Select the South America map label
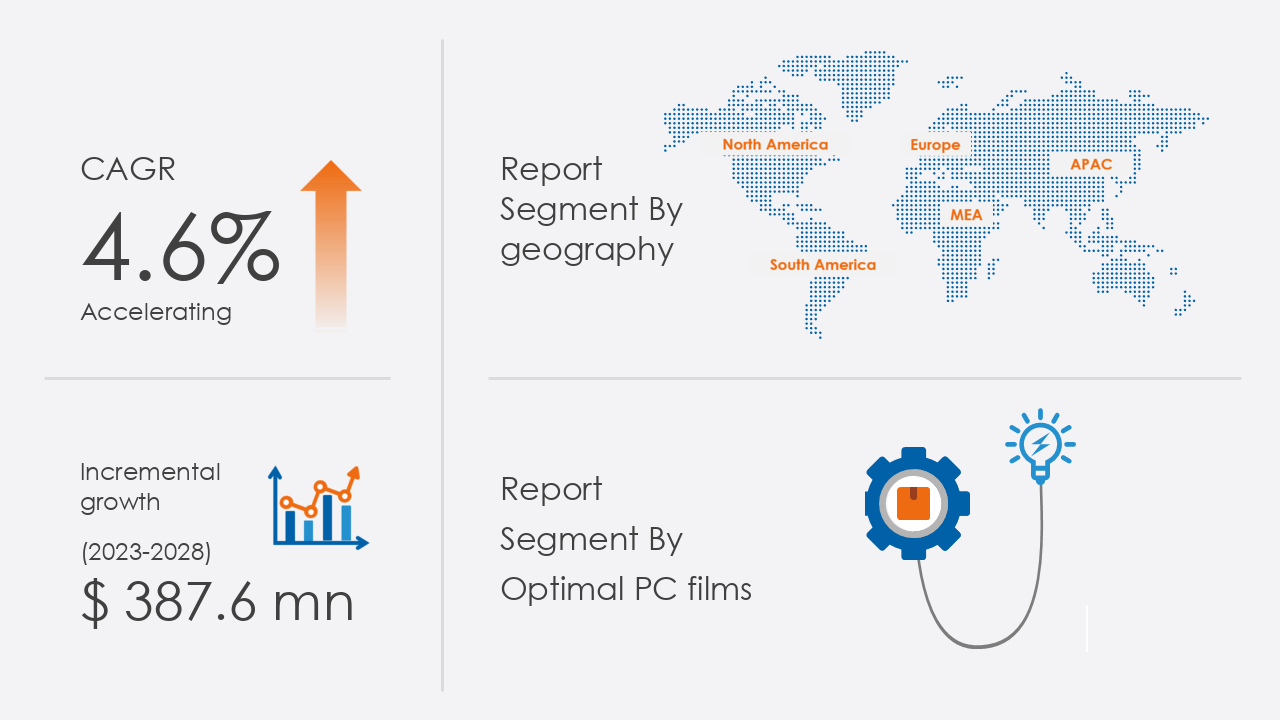This screenshot has width=1280, height=720. pyautogui.click(x=822, y=265)
